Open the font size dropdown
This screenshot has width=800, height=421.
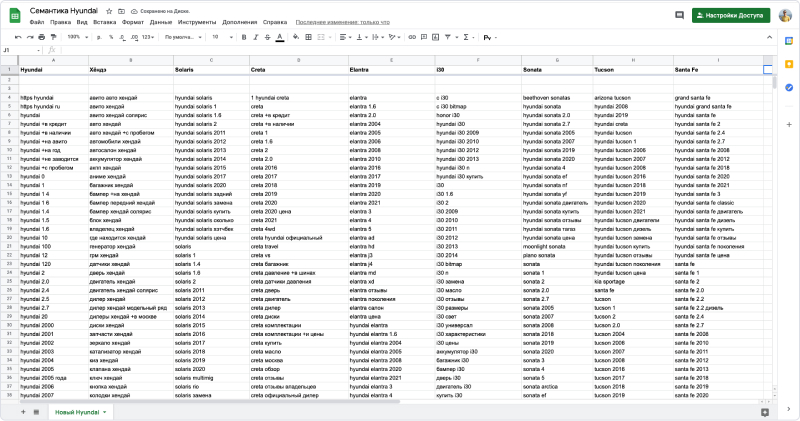coord(220,37)
